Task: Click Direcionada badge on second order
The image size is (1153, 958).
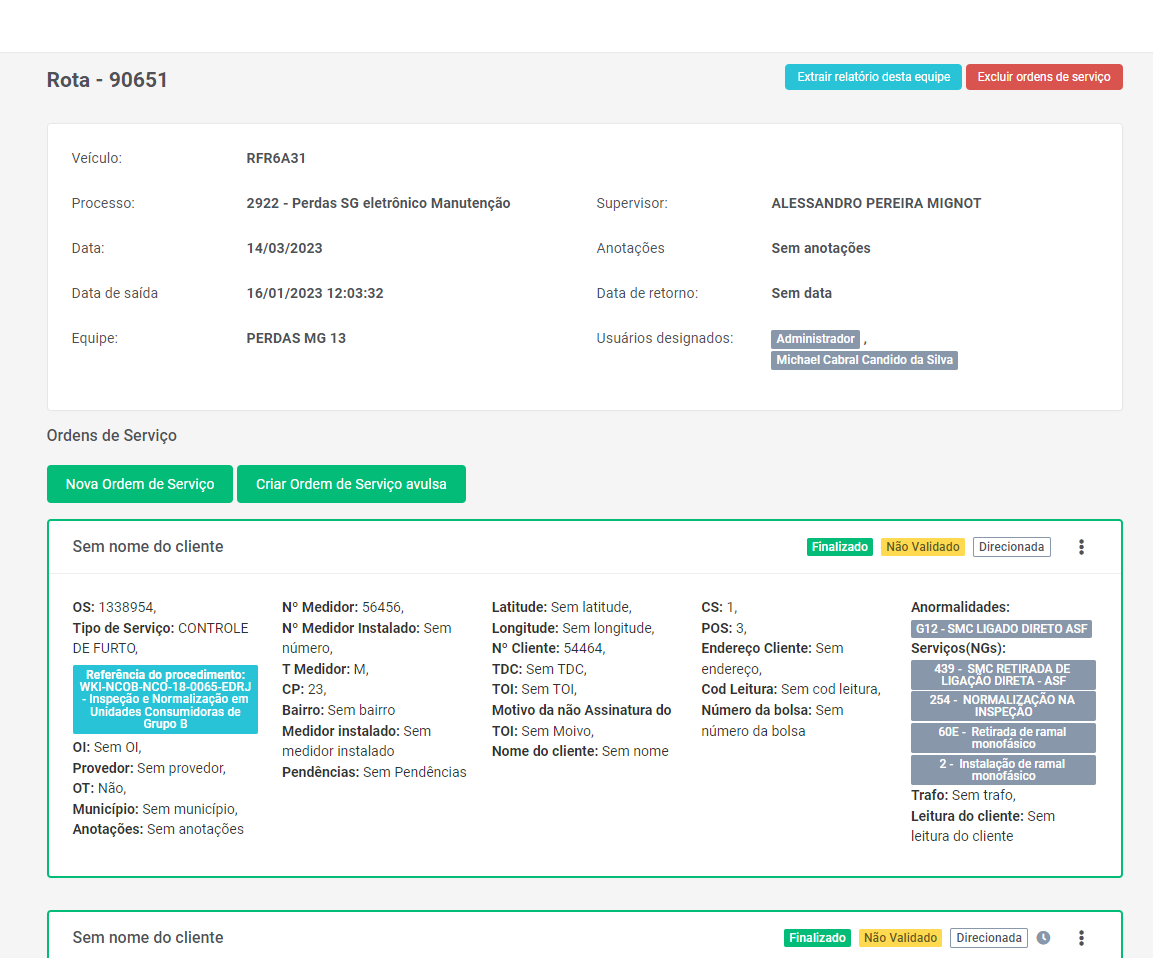Action: [x=988, y=938]
